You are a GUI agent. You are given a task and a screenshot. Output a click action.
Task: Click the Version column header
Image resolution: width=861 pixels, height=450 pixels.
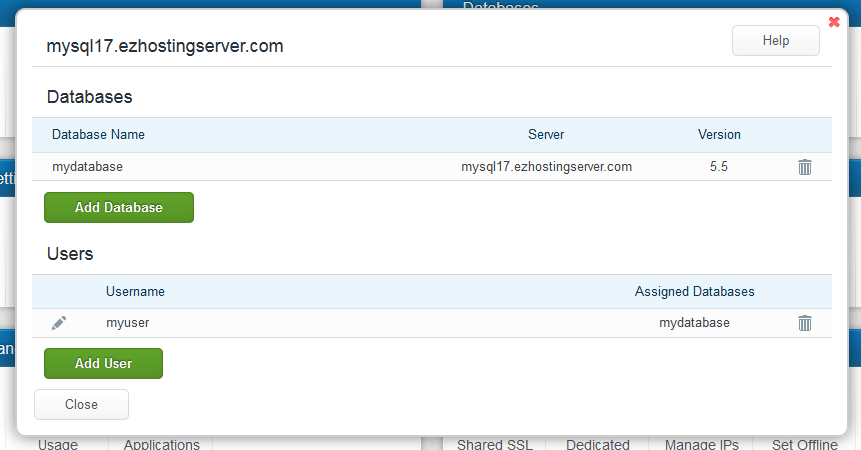tap(719, 134)
